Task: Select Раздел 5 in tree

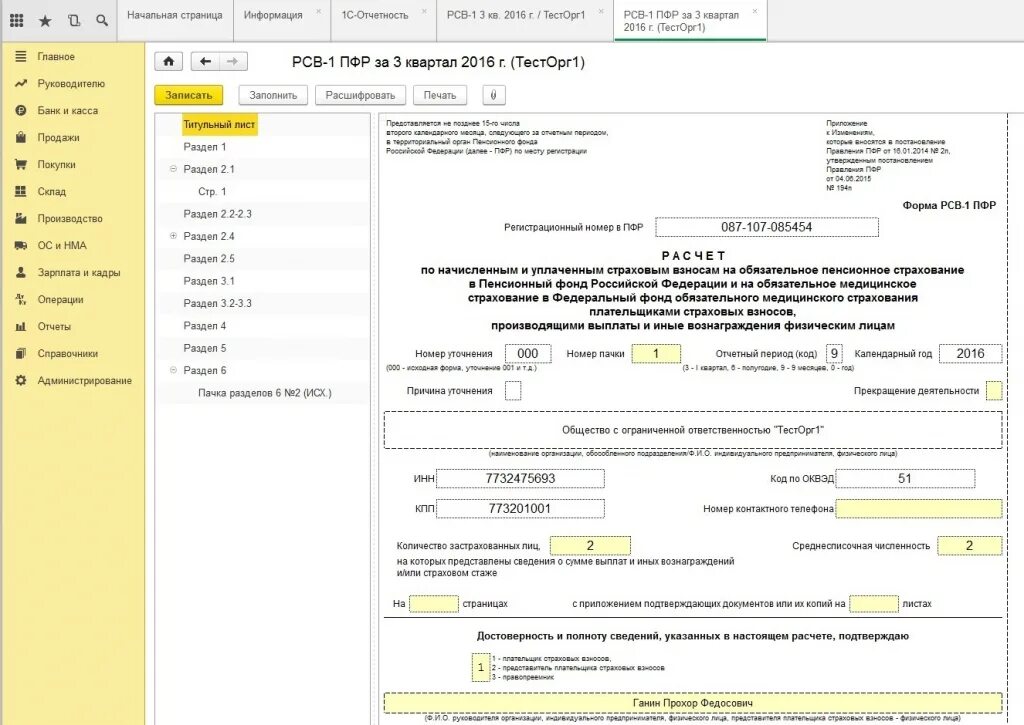Action: coord(204,348)
